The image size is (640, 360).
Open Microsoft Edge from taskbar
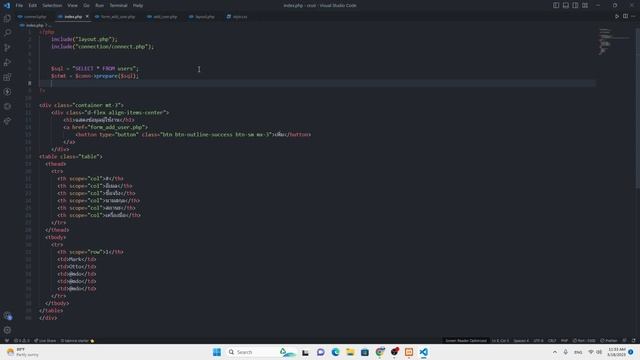click(x=336, y=352)
